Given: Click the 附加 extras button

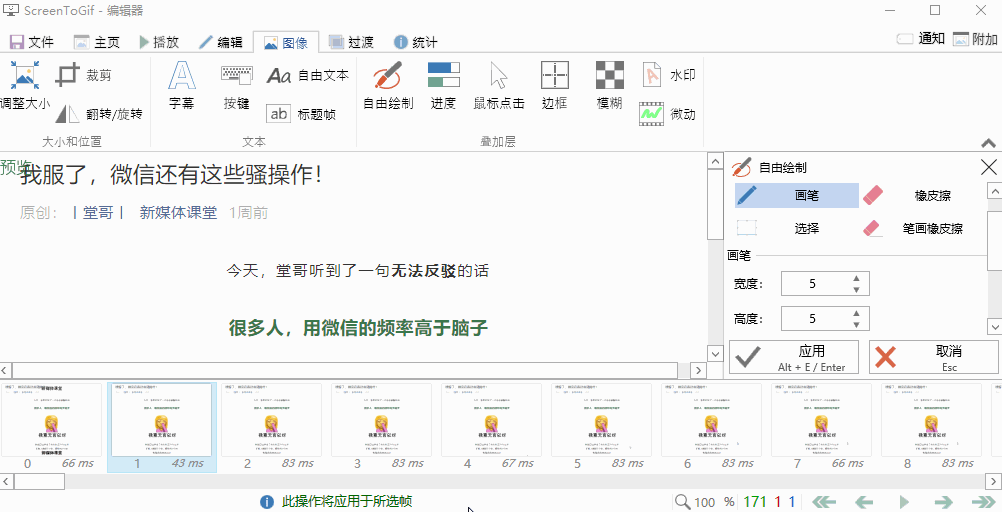Looking at the screenshot, I should tap(975, 39).
